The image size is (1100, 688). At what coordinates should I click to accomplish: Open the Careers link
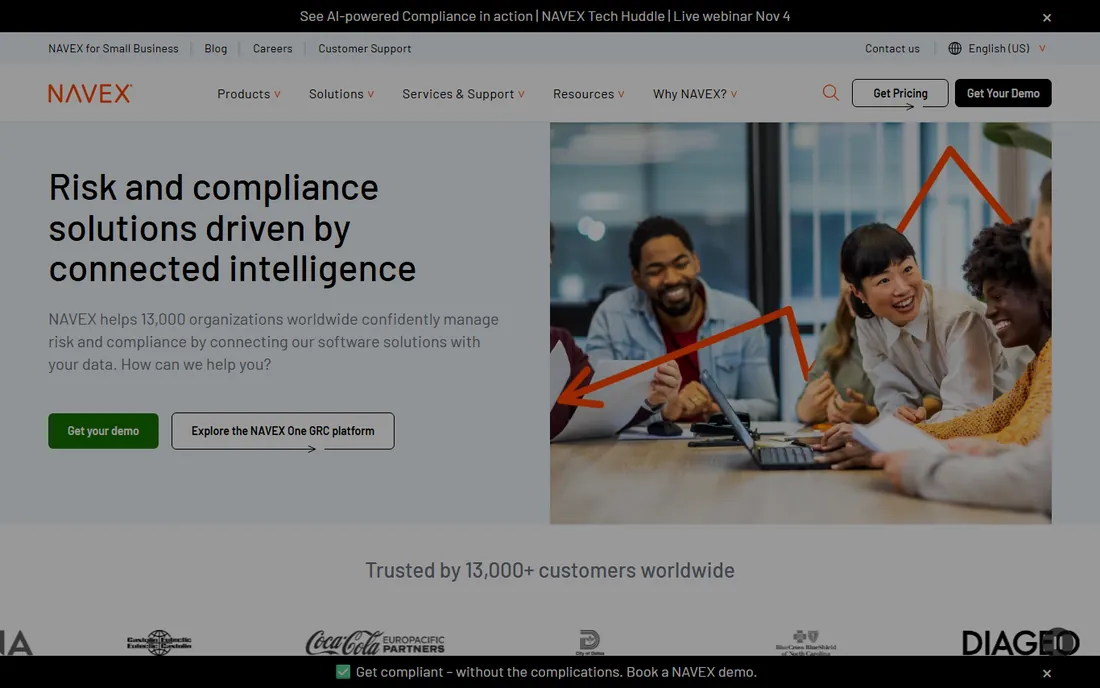(272, 48)
